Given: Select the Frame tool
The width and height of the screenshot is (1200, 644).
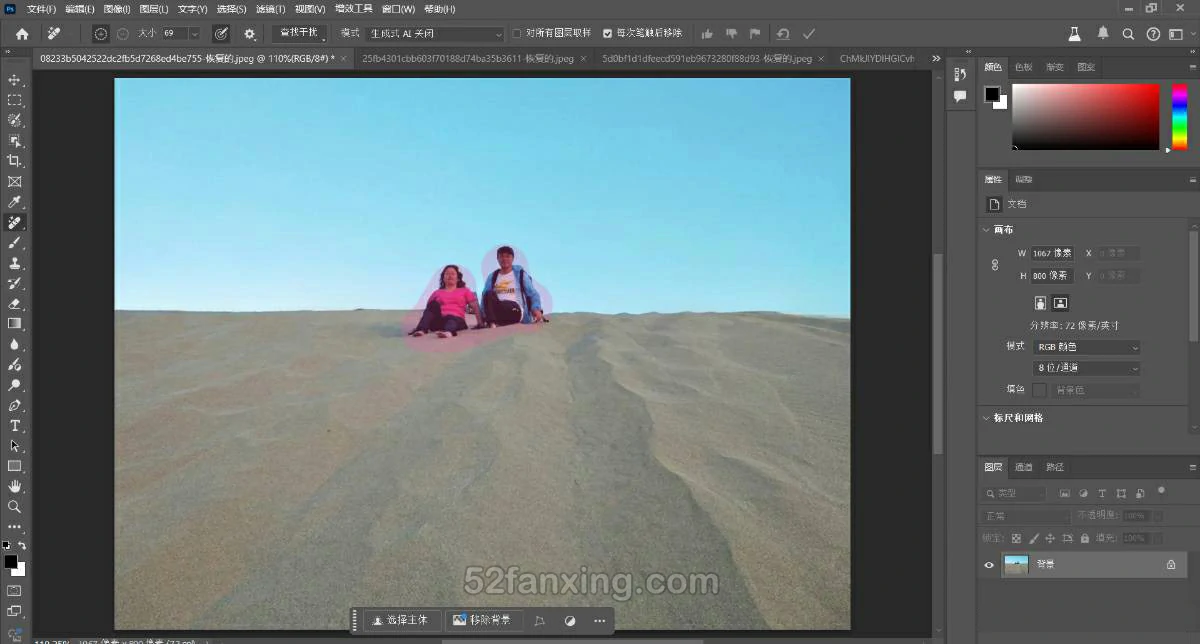Looking at the screenshot, I should click(14, 182).
